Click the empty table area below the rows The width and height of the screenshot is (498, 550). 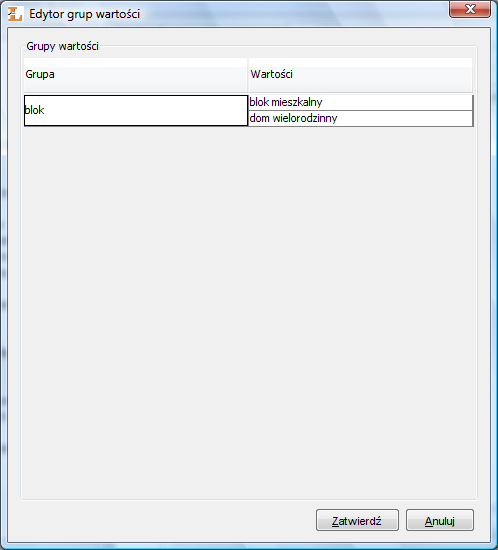coord(249,312)
